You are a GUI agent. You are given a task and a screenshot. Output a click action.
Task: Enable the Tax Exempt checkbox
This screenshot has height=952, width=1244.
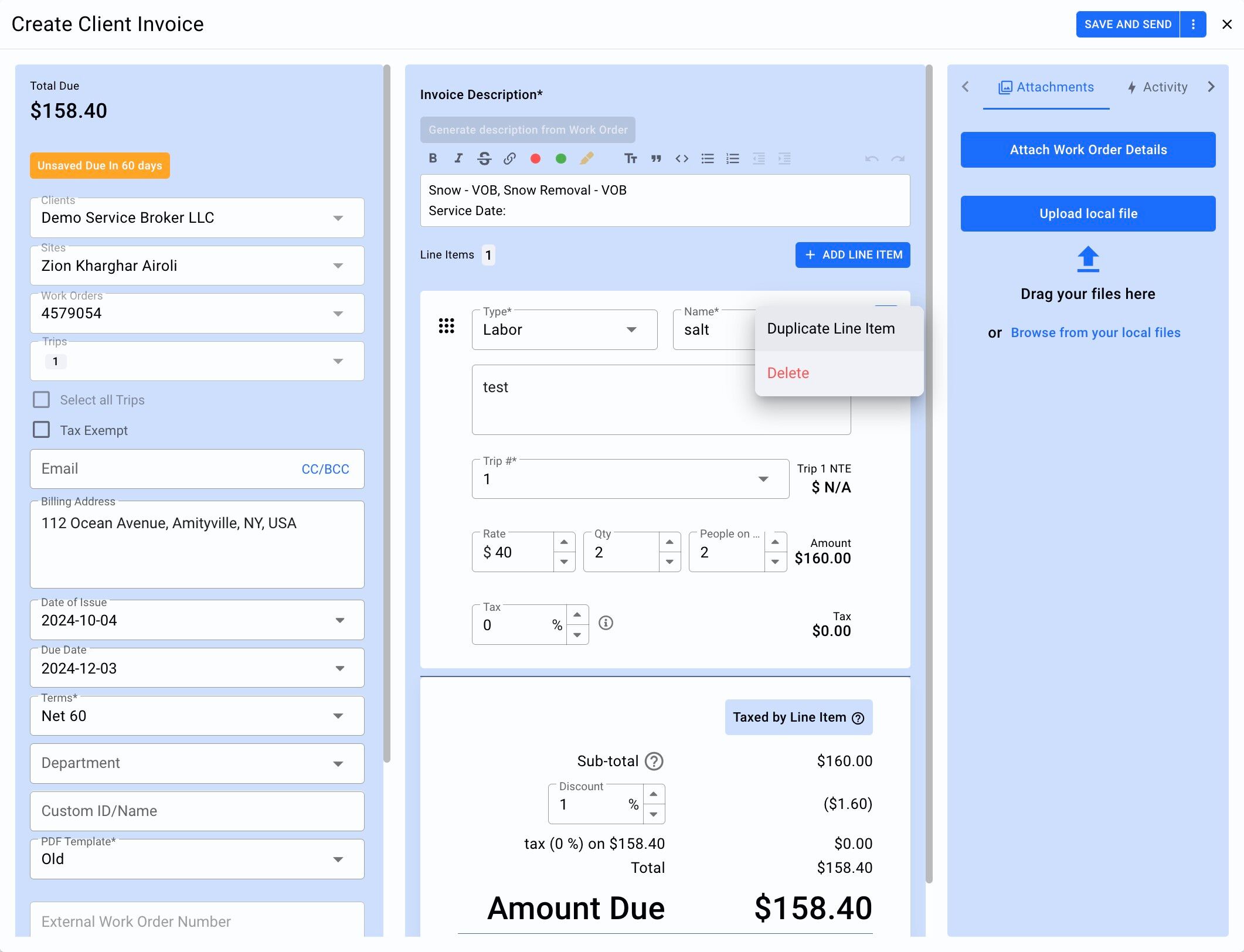point(42,430)
